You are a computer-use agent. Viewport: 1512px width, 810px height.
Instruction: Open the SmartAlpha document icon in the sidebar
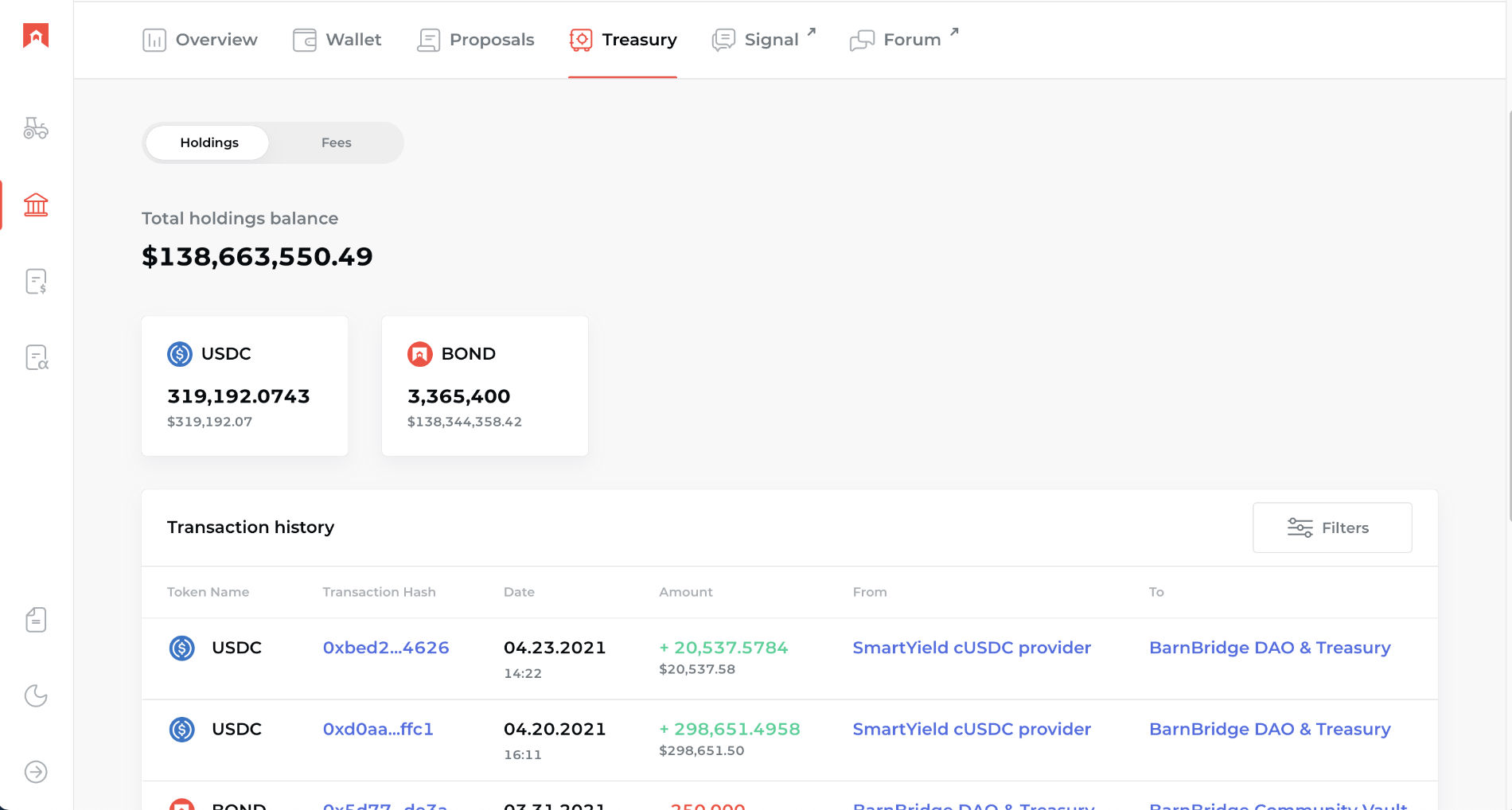point(36,357)
